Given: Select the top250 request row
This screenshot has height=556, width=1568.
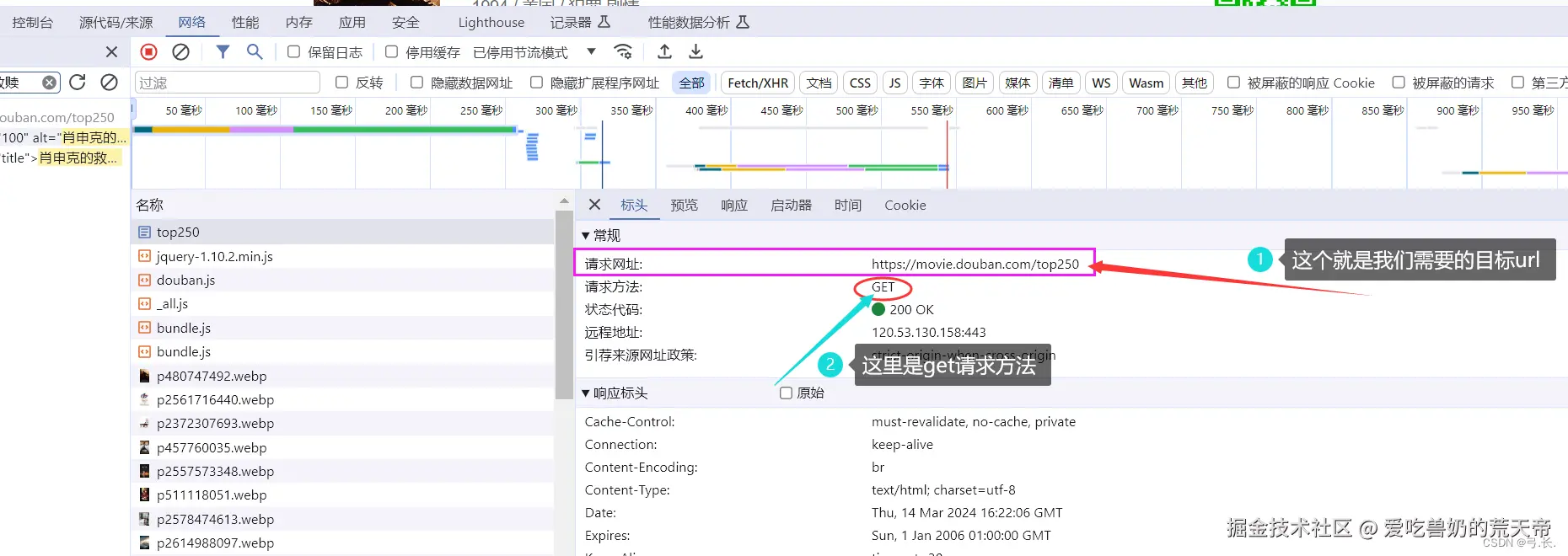Looking at the screenshot, I should point(342,232).
